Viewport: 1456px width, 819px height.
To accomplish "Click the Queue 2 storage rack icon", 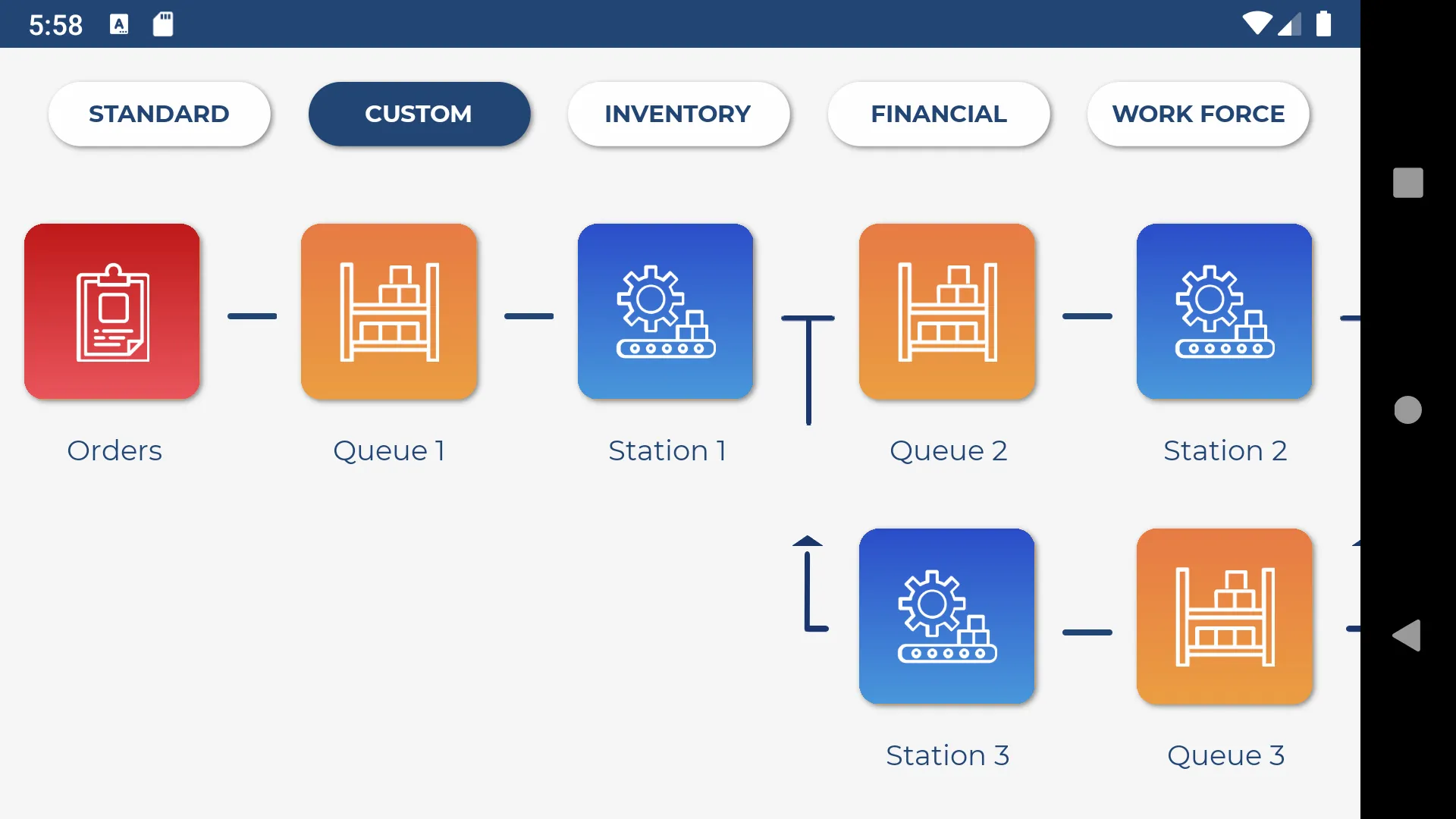I will [946, 311].
